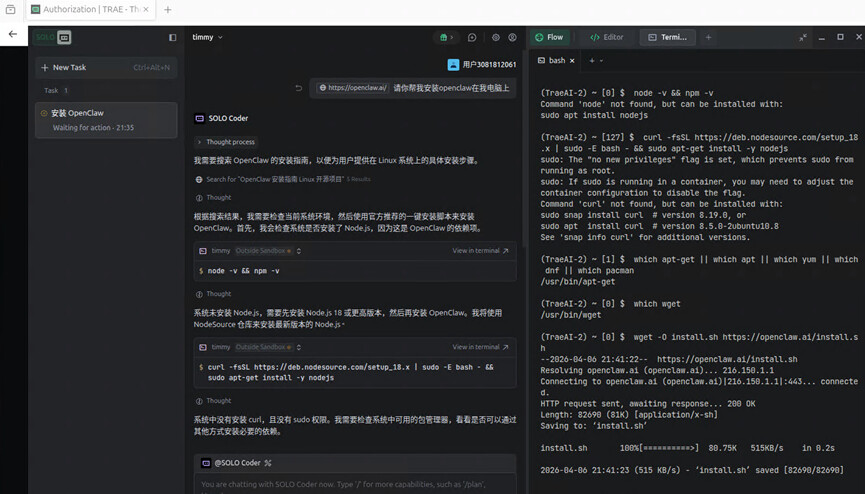Select the 安装 OpenClaw task item
The height and width of the screenshot is (494, 865).
pos(106,120)
